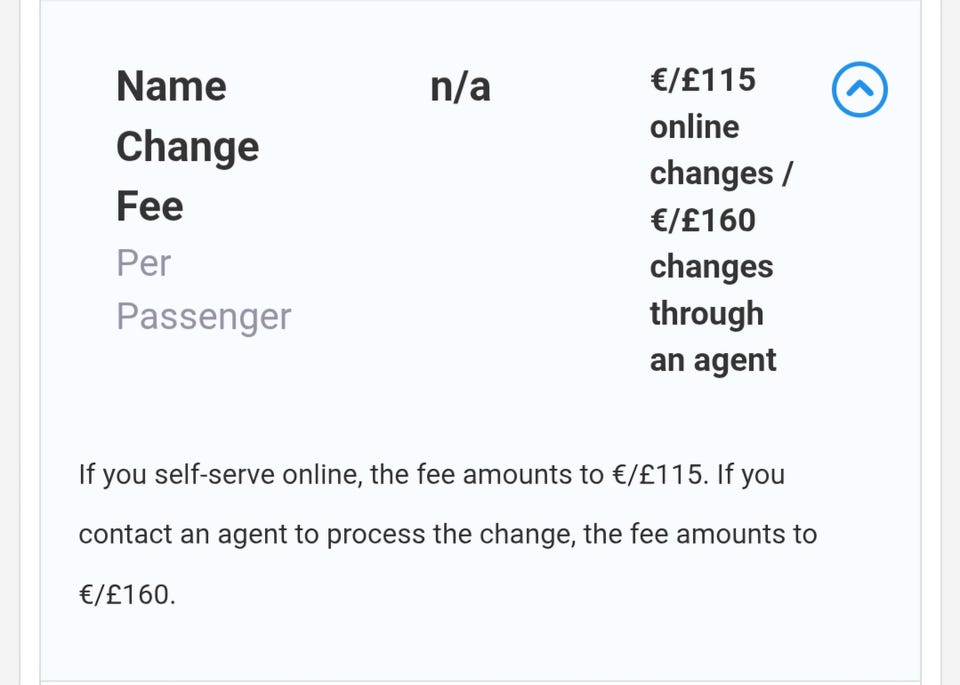The image size is (960, 685).
Task: Click the bold "changes /" text
Action: [720, 173]
